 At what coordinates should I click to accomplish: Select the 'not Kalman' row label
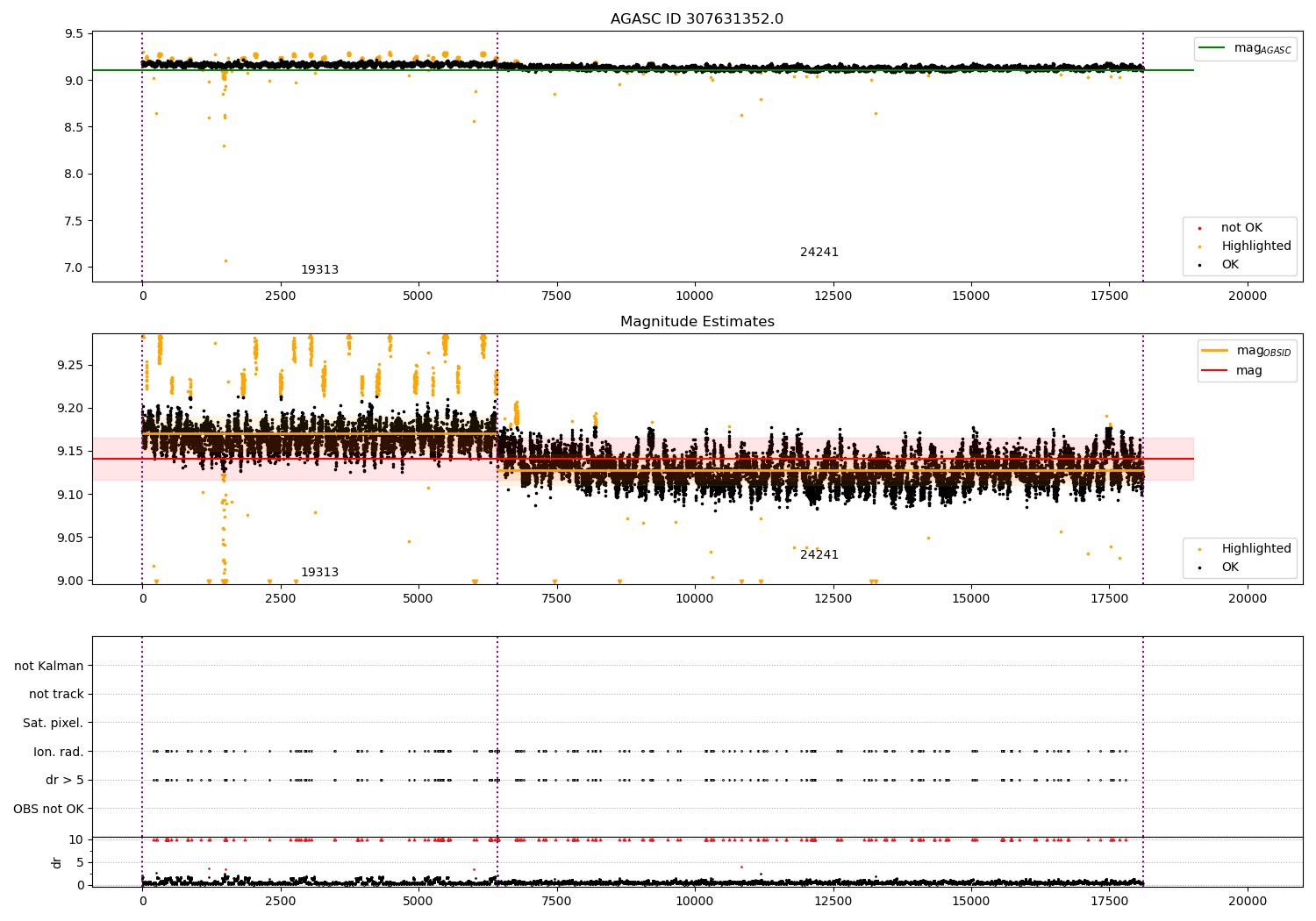(49, 667)
